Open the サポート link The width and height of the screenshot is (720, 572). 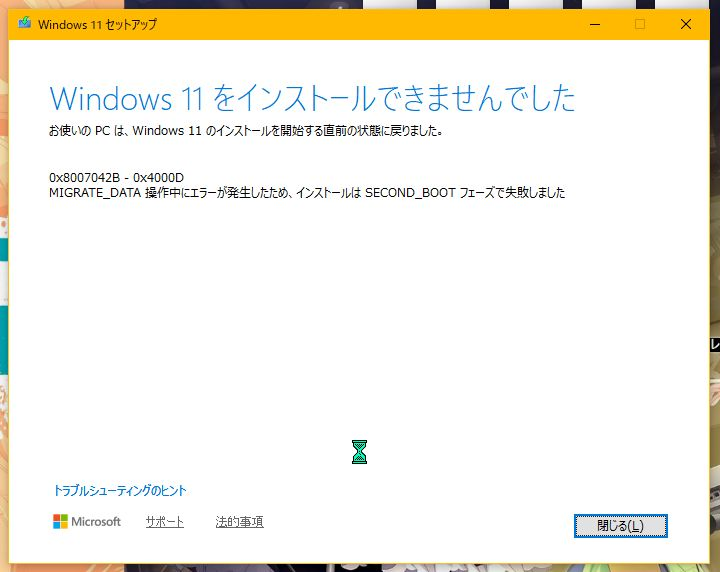click(x=165, y=522)
